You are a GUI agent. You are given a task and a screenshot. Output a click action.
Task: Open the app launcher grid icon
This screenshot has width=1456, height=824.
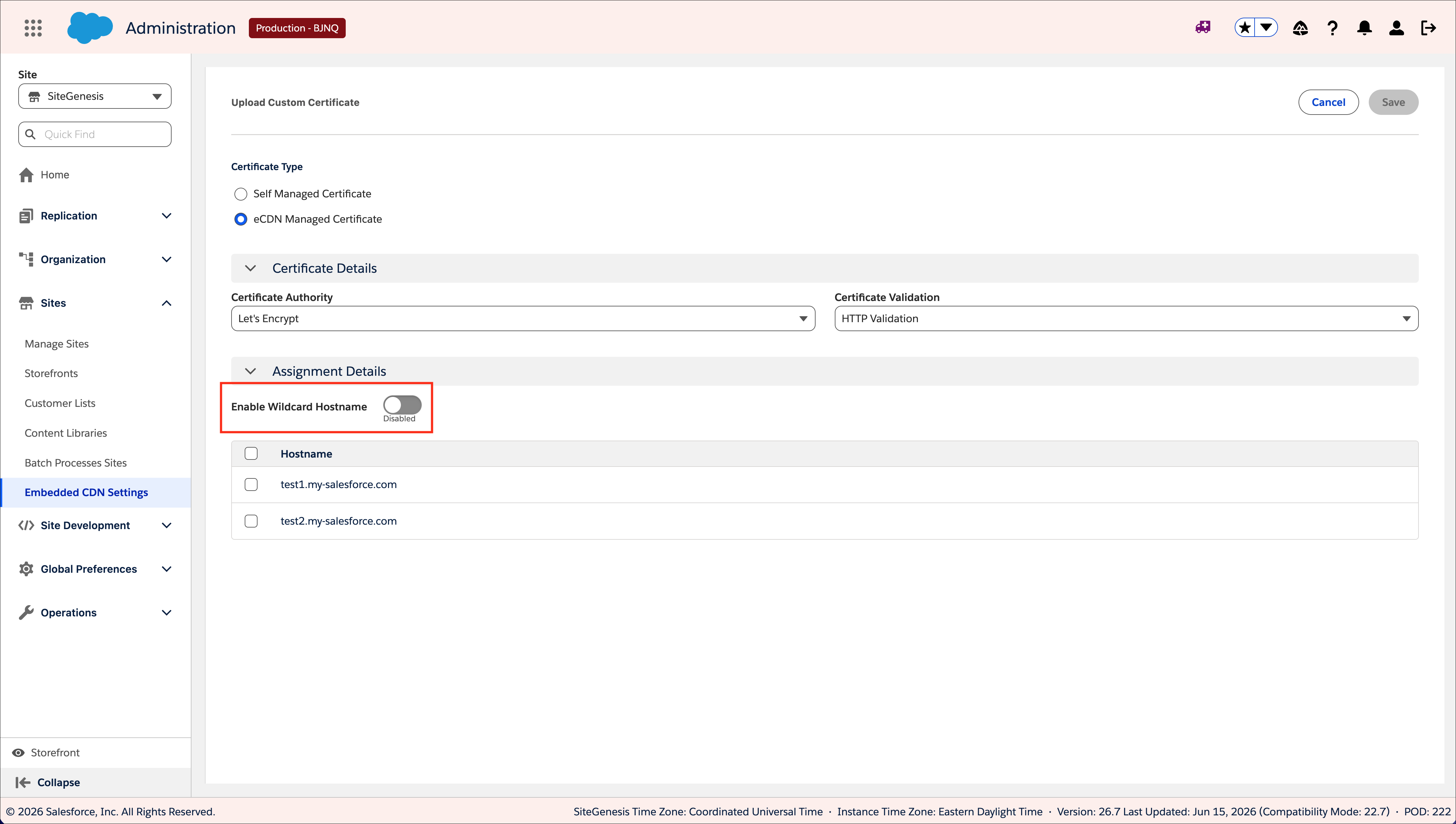click(x=33, y=28)
